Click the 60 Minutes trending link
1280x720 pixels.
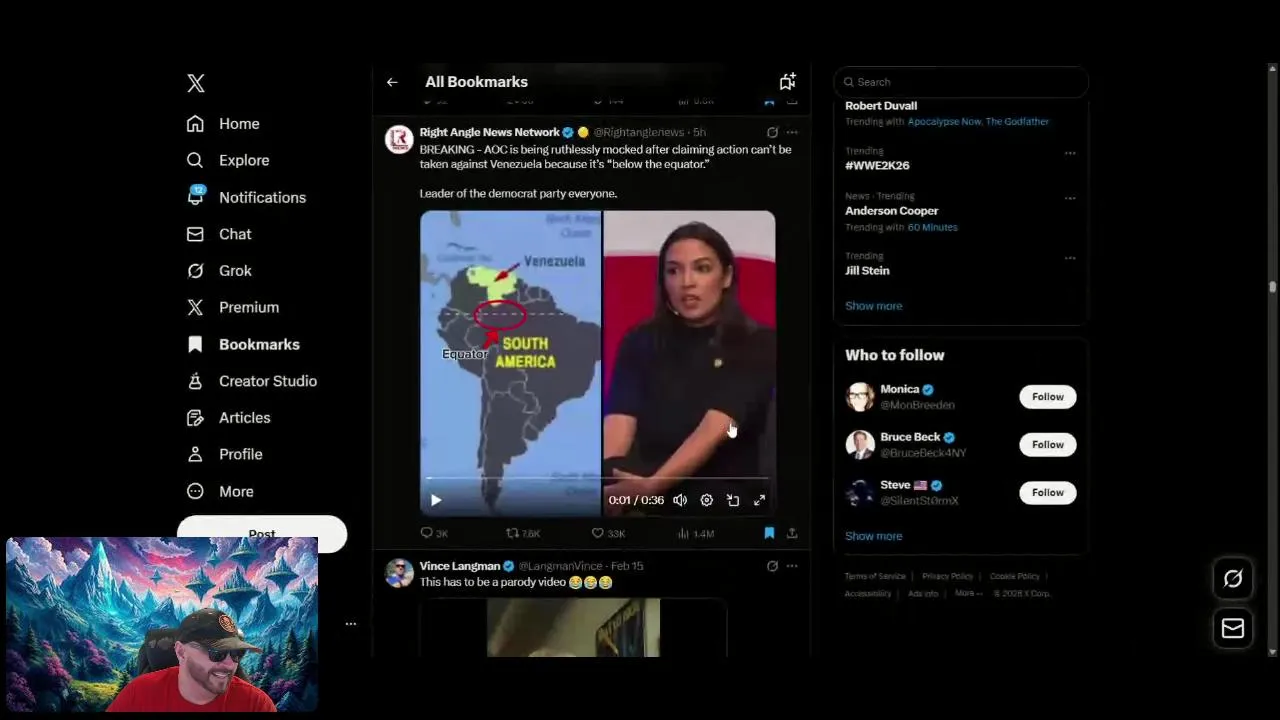(x=932, y=228)
